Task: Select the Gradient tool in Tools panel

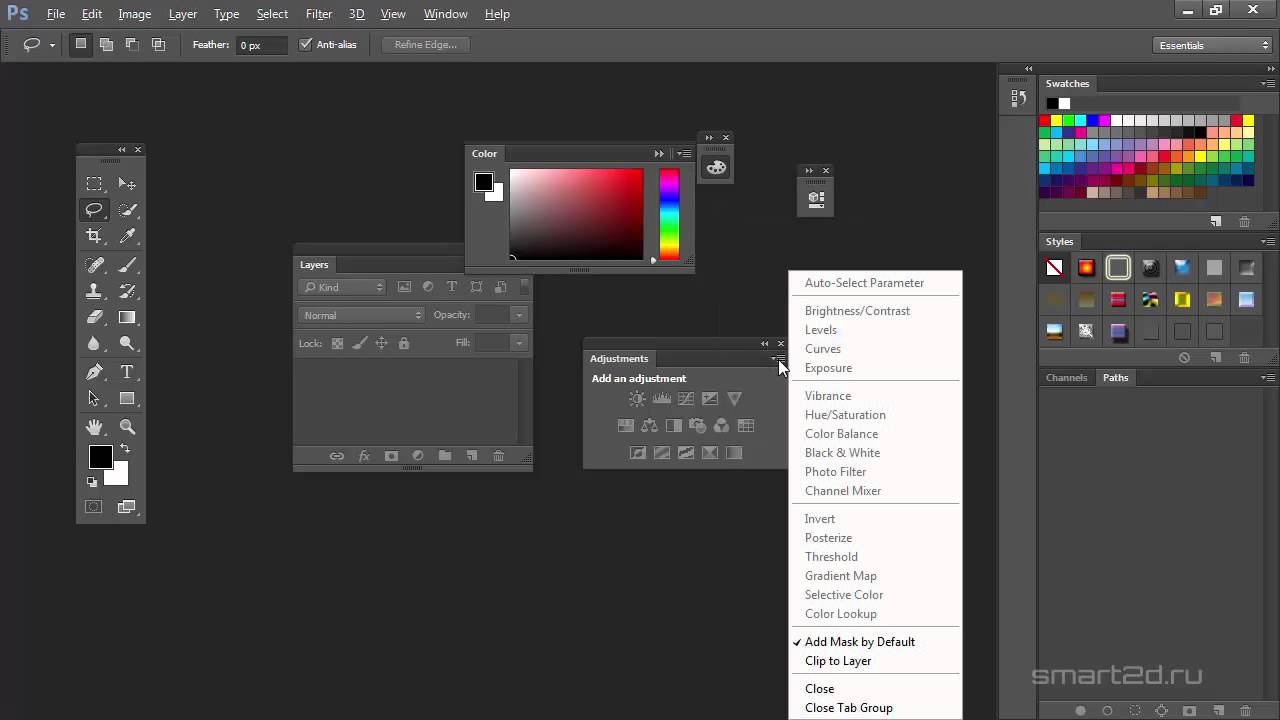Action: [x=127, y=317]
